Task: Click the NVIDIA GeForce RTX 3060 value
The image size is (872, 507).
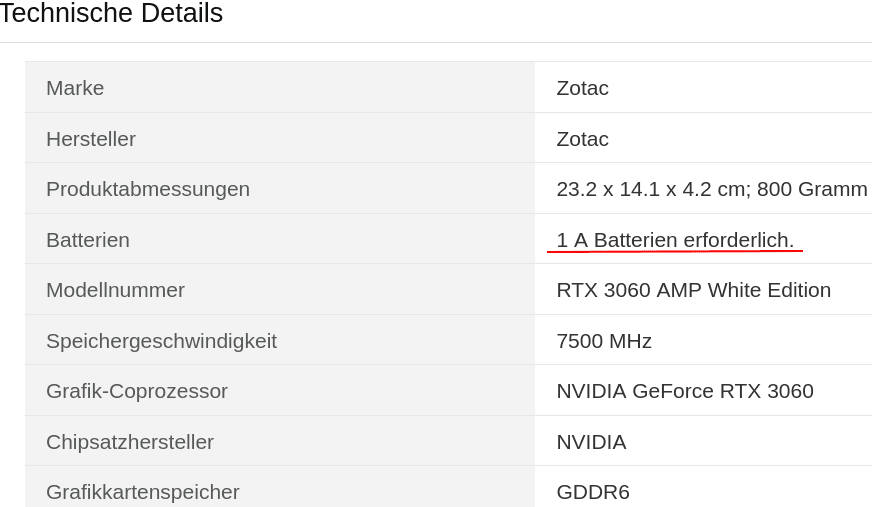Action: point(685,391)
